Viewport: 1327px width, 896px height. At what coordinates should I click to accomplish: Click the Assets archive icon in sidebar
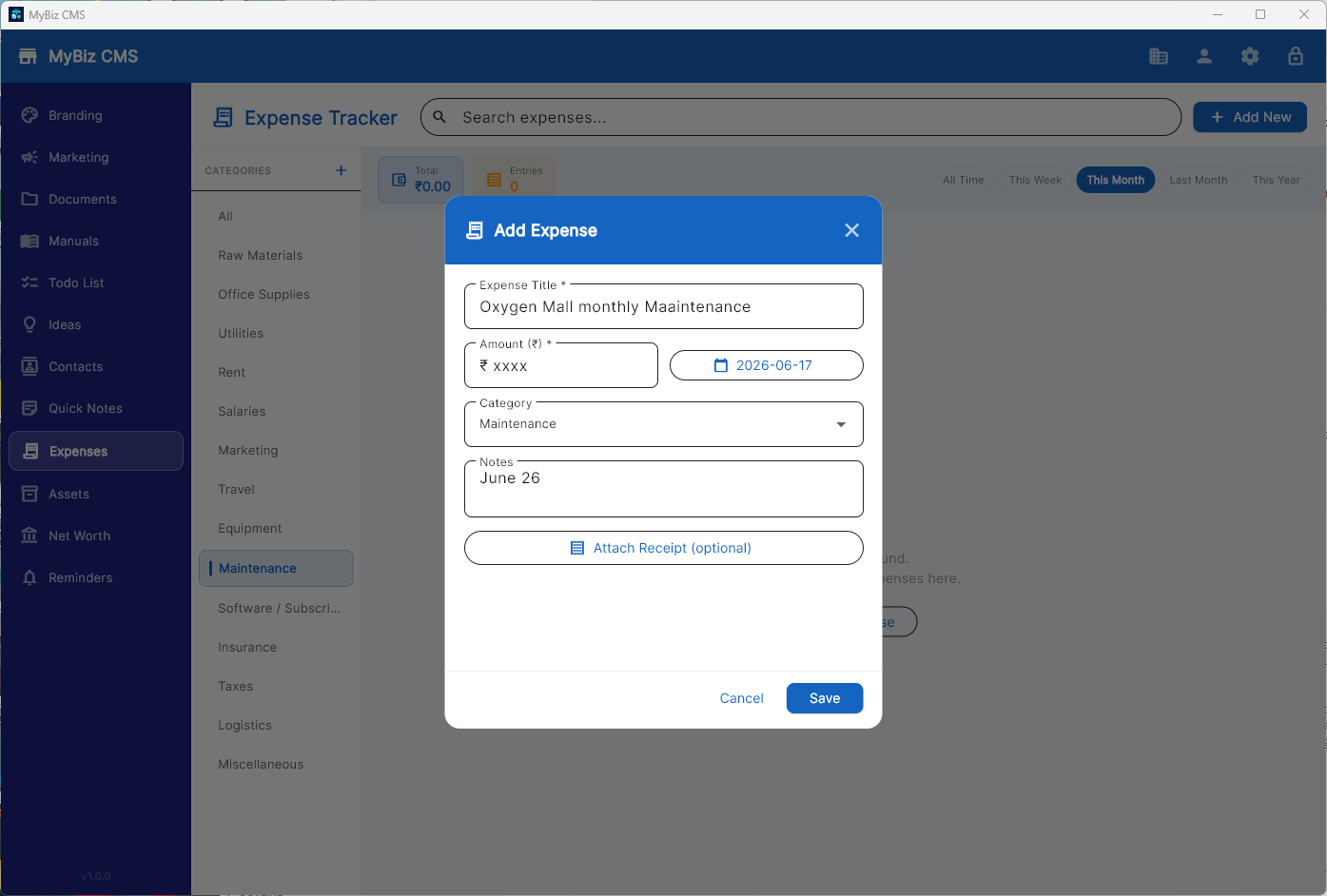click(x=29, y=494)
